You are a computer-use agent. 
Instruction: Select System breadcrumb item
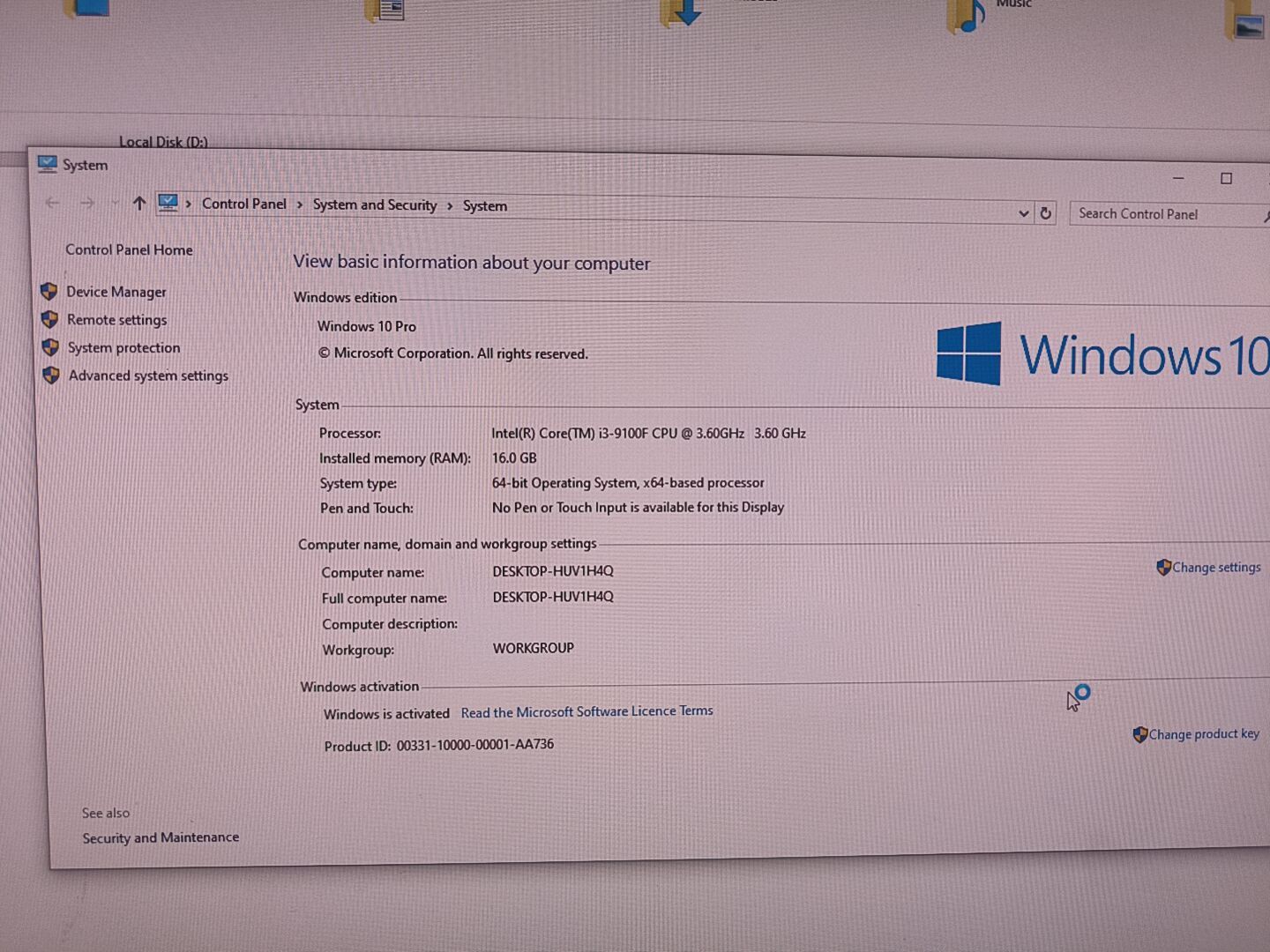tap(485, 206)
